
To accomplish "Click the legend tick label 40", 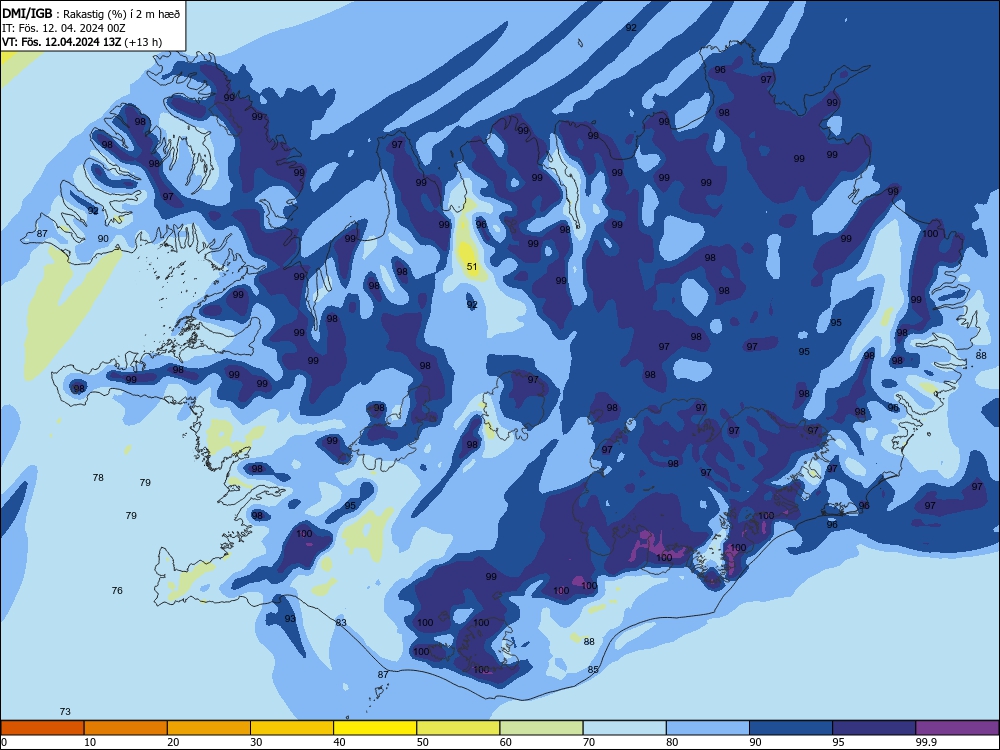I will pos(340,742).
